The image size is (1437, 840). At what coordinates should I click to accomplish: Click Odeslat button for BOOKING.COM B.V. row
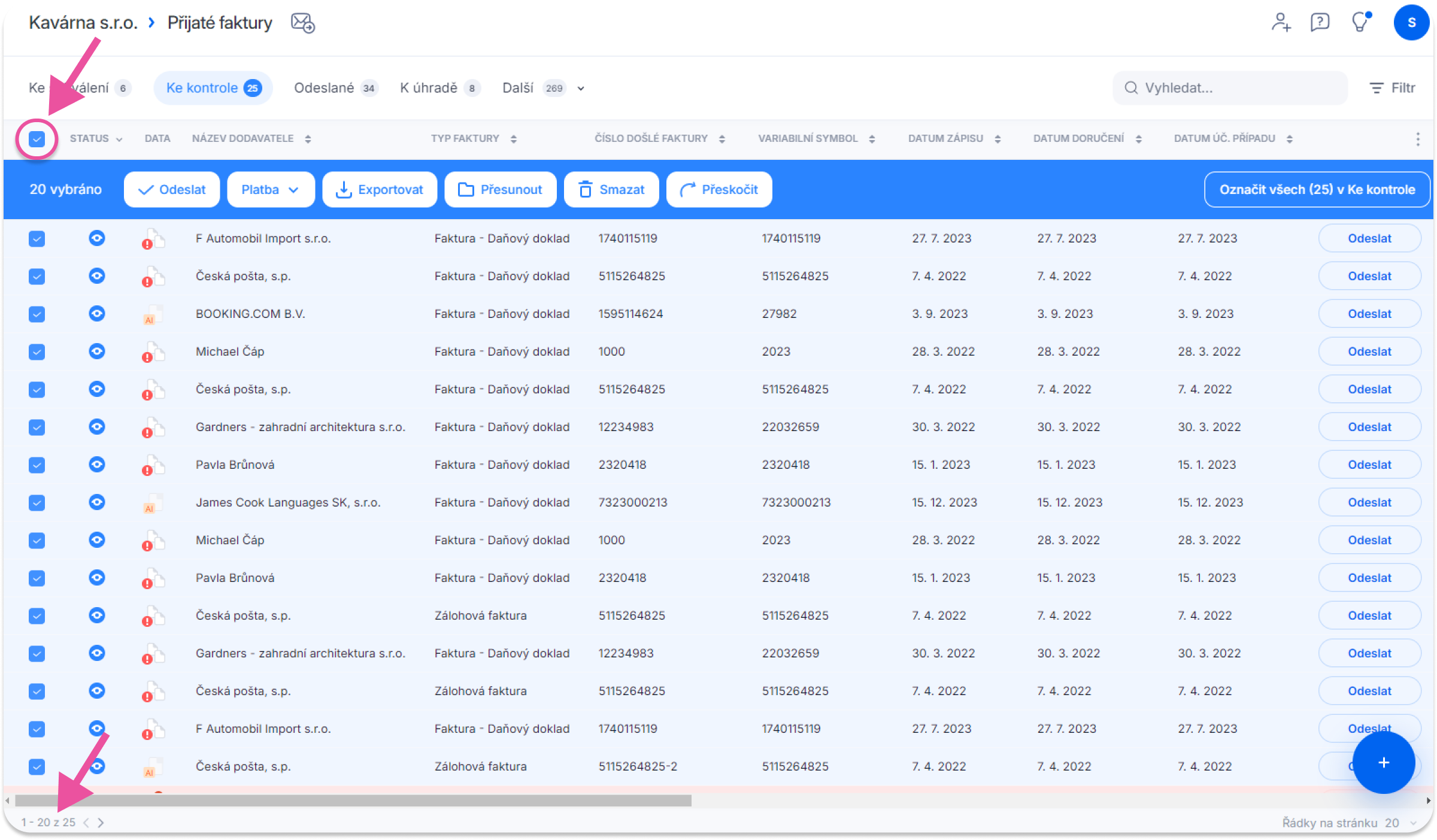[x=1369, y=314]
